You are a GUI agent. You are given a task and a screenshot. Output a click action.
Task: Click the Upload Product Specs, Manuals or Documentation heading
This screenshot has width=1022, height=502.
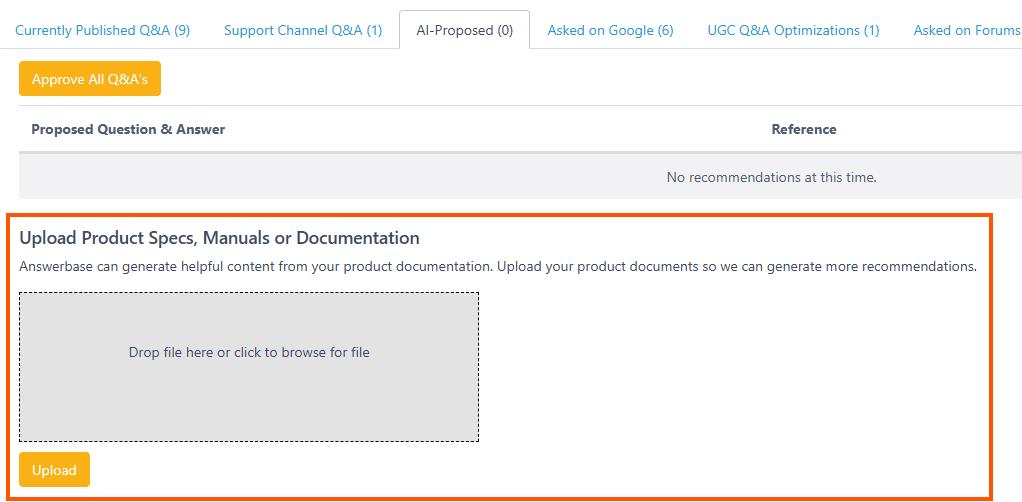click(219, 237)
